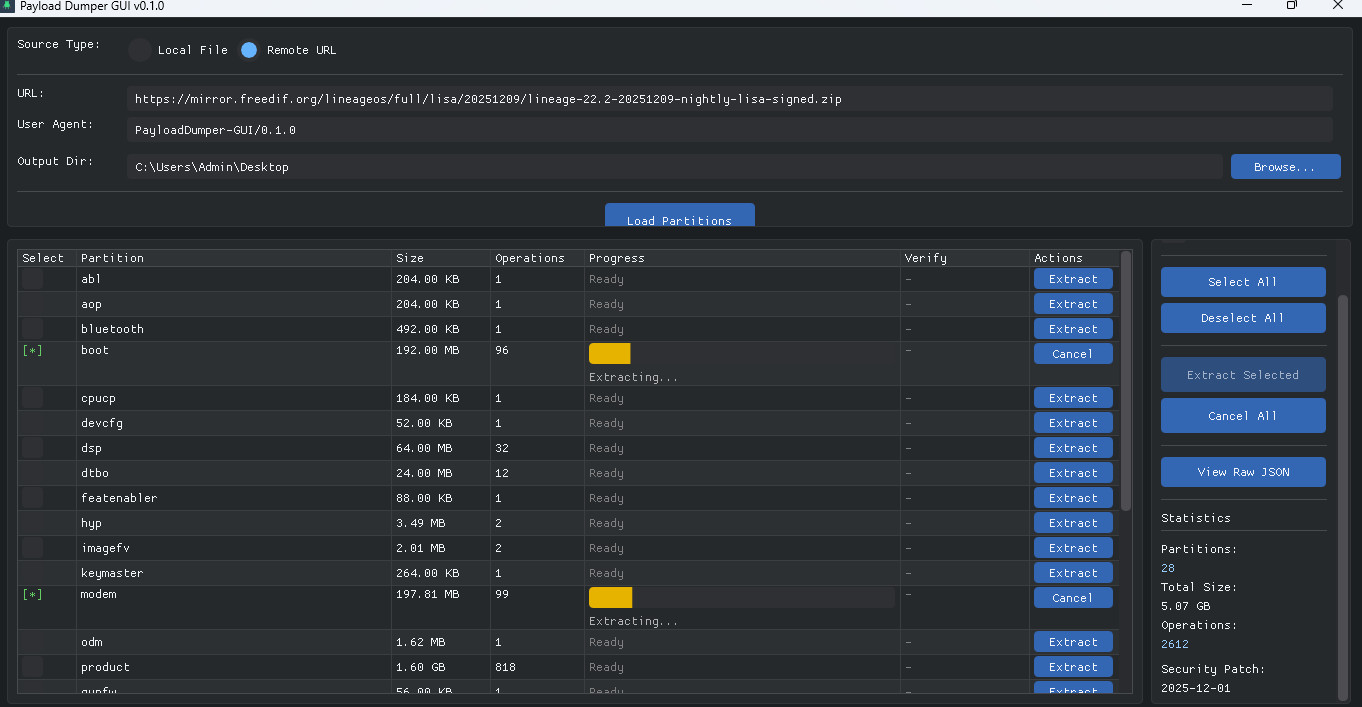
Task: Toggle the selected checkbox on boot row
Action: (x=33, y=351)
